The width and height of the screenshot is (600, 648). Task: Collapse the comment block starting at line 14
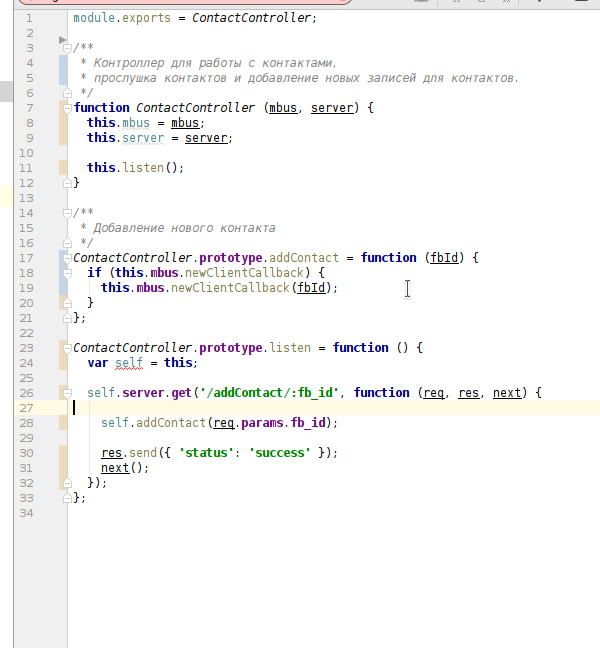[x=67, y=213]
